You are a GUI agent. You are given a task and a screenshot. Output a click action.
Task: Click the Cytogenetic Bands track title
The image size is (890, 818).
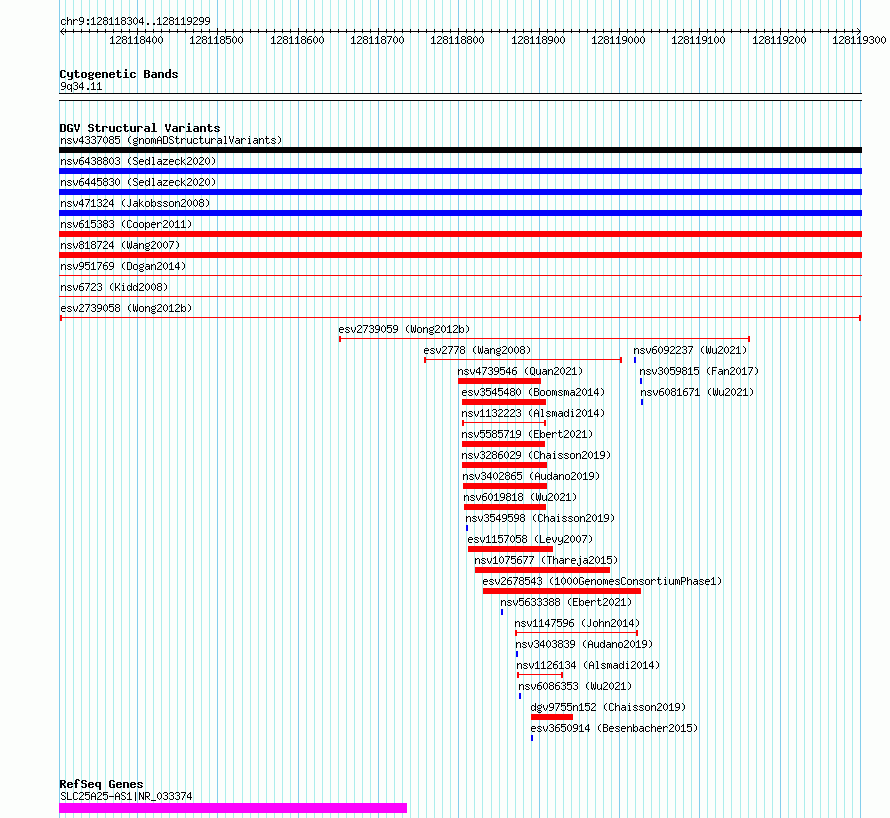coord(119,74)
